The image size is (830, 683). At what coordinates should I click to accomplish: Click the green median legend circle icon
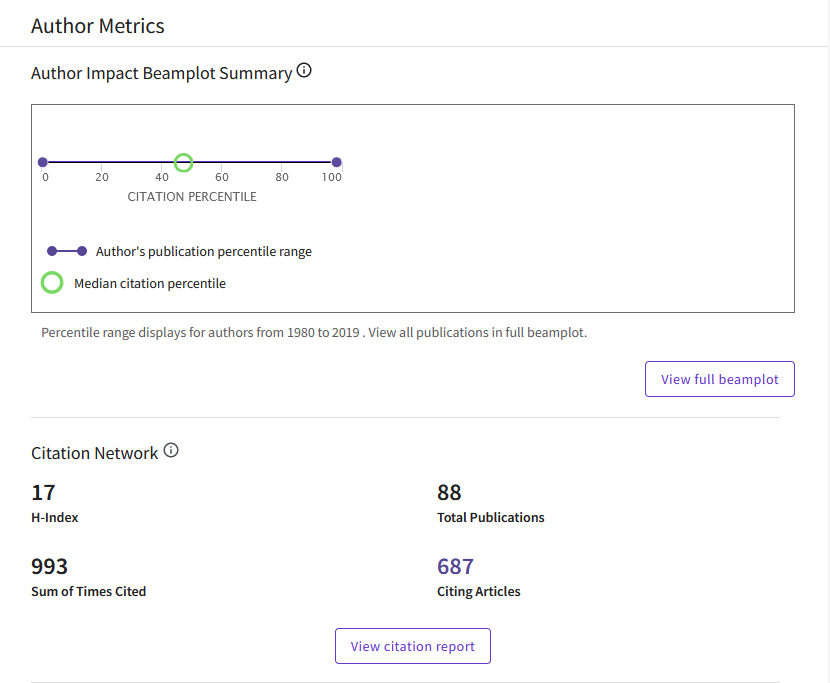[x=52, y=283]
